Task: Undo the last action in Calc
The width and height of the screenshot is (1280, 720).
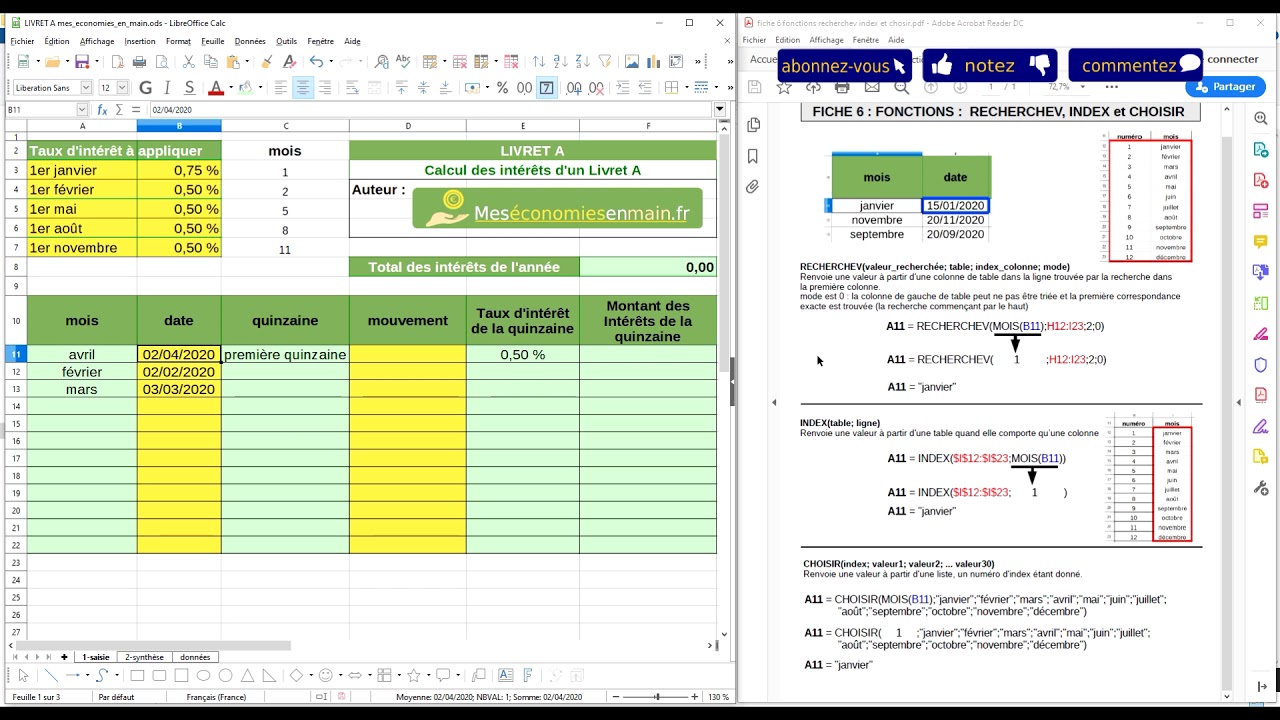Action: coord(316,62)
